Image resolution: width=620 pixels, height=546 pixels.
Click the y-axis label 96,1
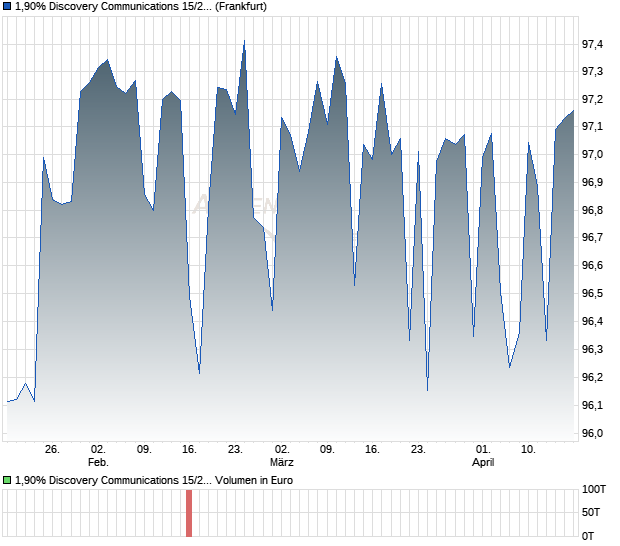[x=592, y=406]
